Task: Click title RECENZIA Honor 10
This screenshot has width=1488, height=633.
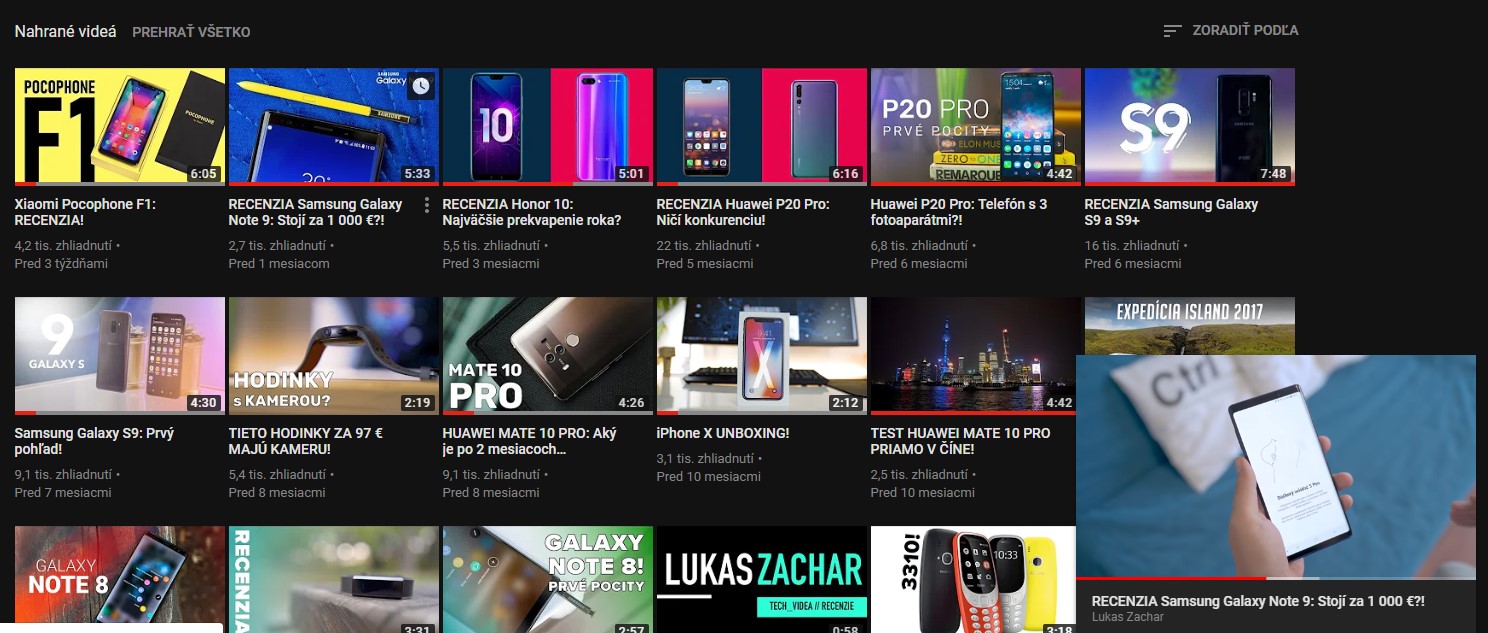Action: [532, 212]
